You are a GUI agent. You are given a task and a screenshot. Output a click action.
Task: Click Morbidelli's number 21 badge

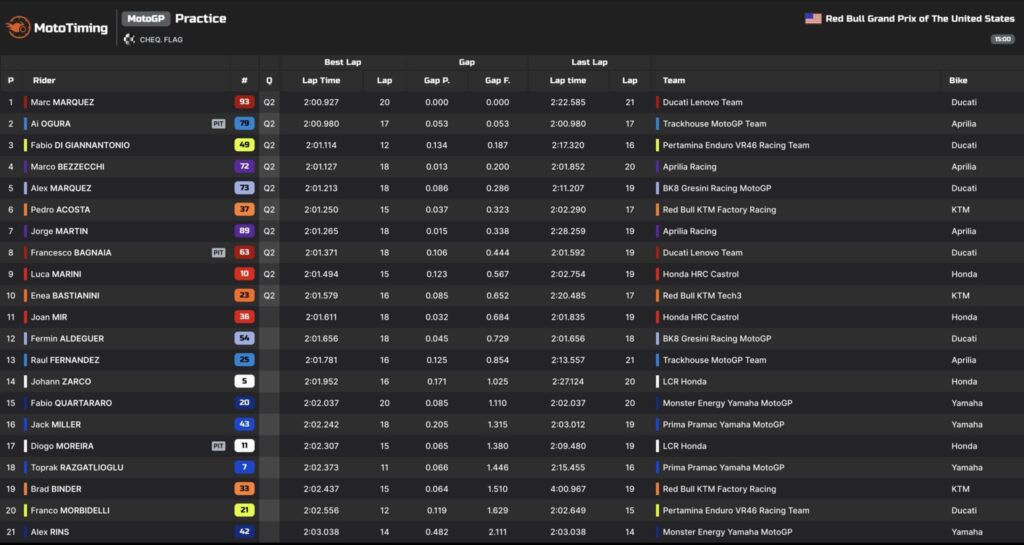pos(244,510)
